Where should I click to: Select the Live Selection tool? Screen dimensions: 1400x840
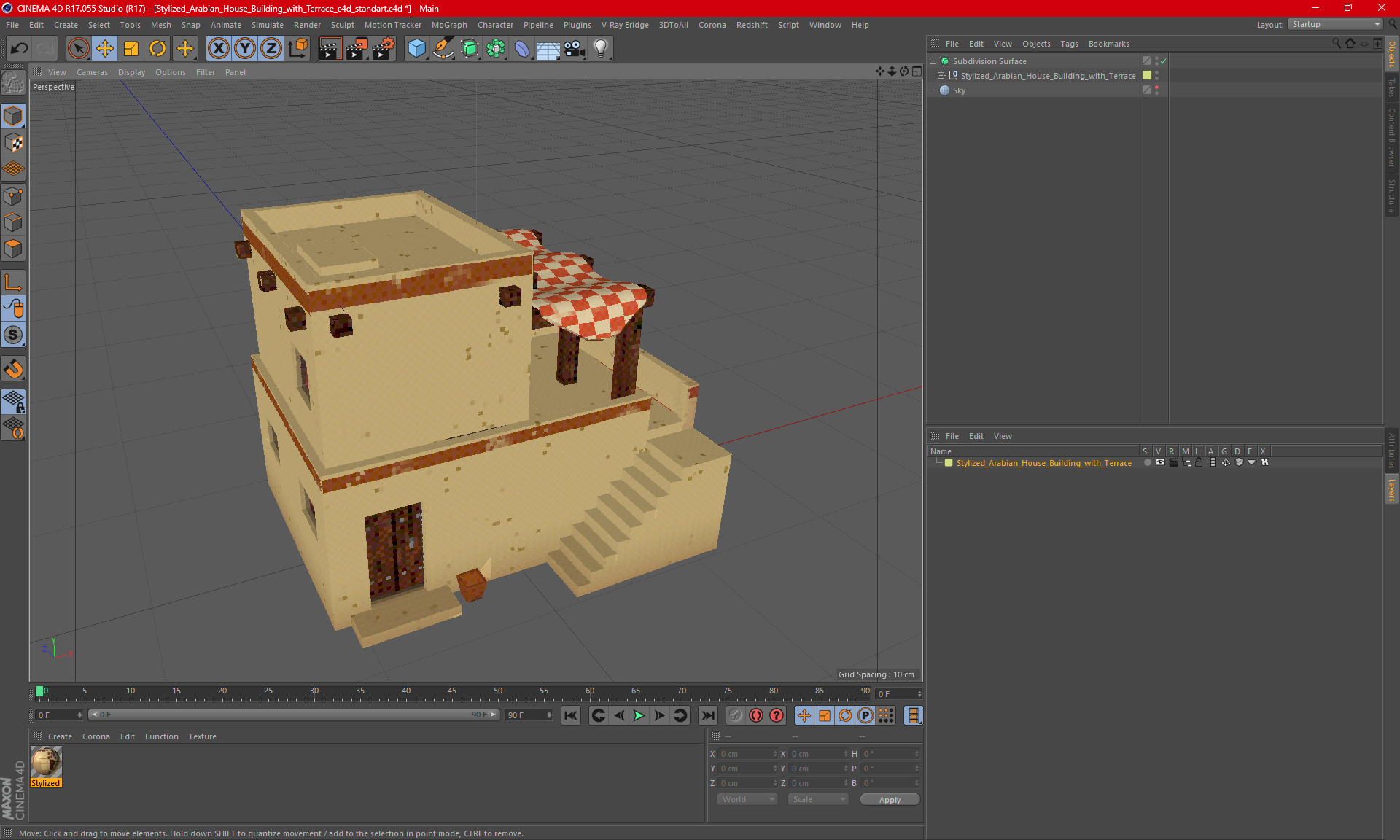tap(78, 49)
